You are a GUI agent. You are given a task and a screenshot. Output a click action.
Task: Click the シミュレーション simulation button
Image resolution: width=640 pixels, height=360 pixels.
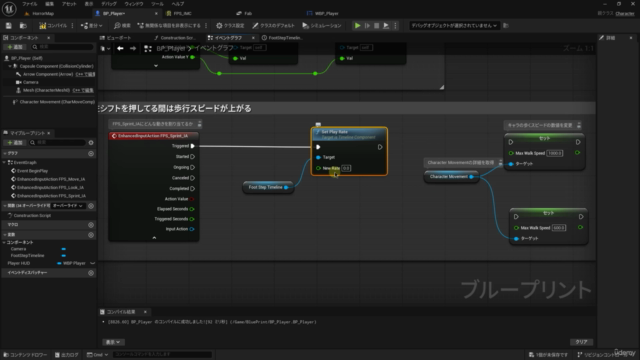click(322, 25)
